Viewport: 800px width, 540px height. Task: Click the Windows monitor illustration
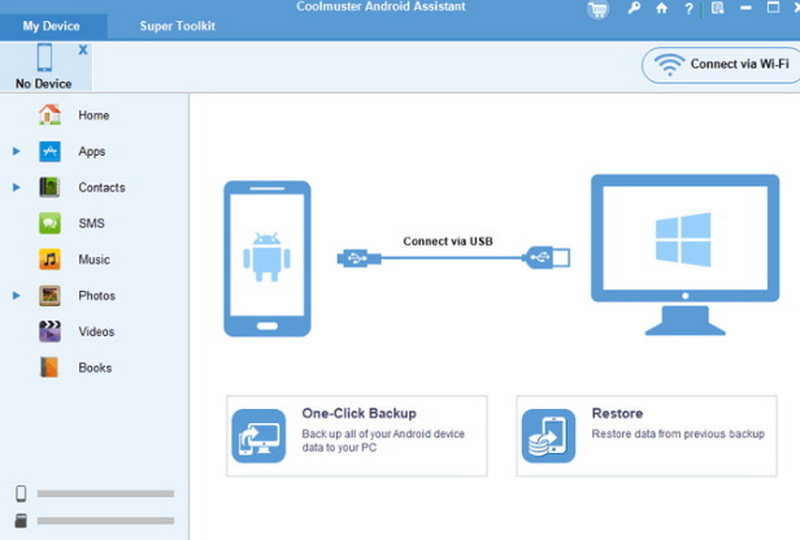coord(685,255)
